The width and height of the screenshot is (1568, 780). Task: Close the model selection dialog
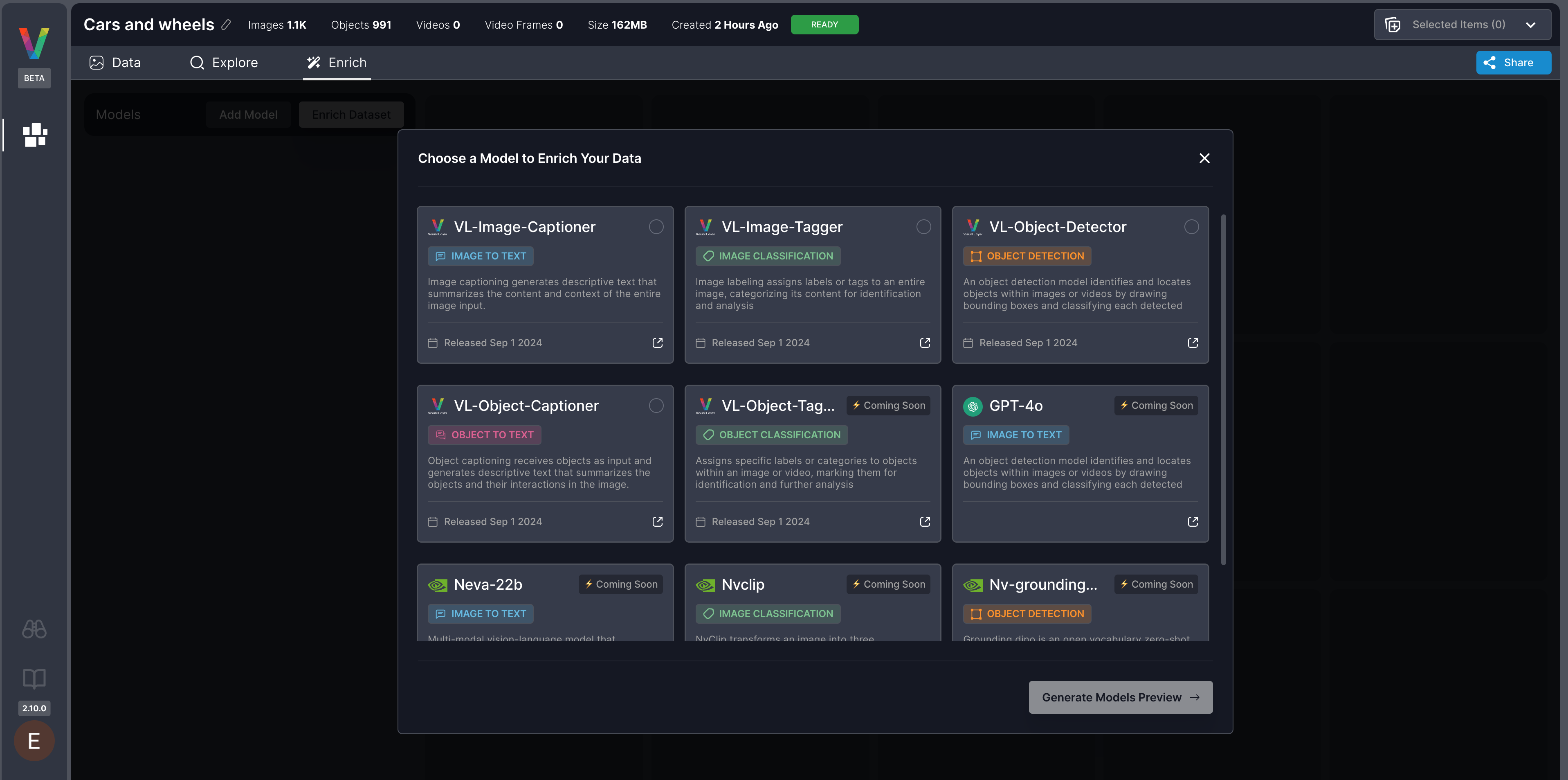point(1204,158)
